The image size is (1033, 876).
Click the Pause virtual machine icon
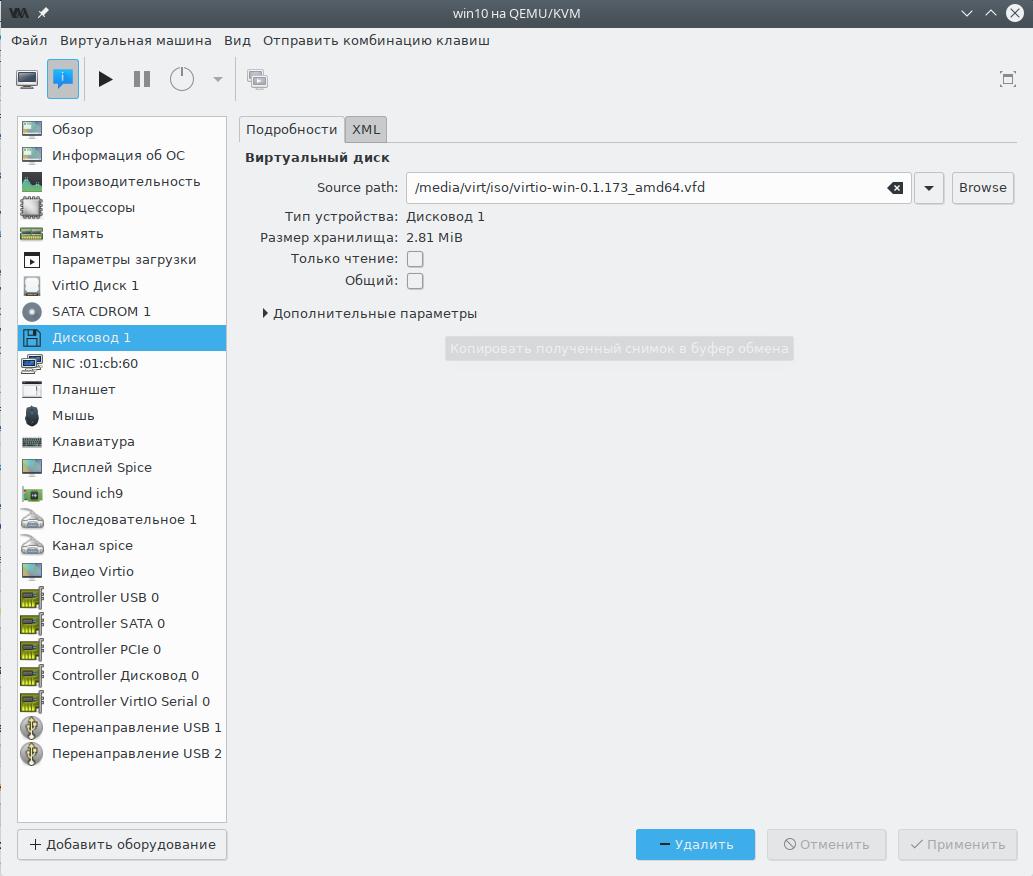(142, 79)
